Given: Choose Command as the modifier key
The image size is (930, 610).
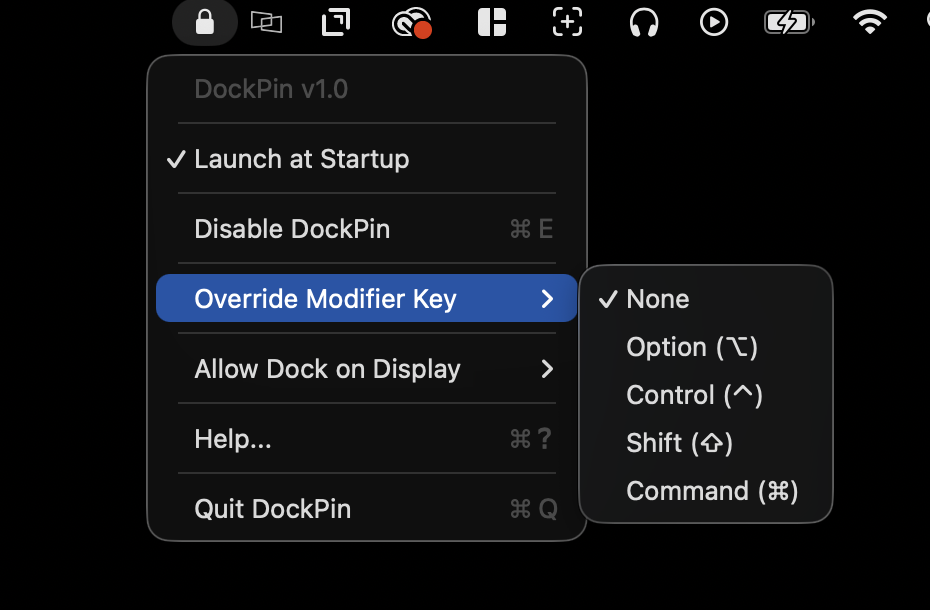Looking at the screenshot, I should (x=712, y=490).
